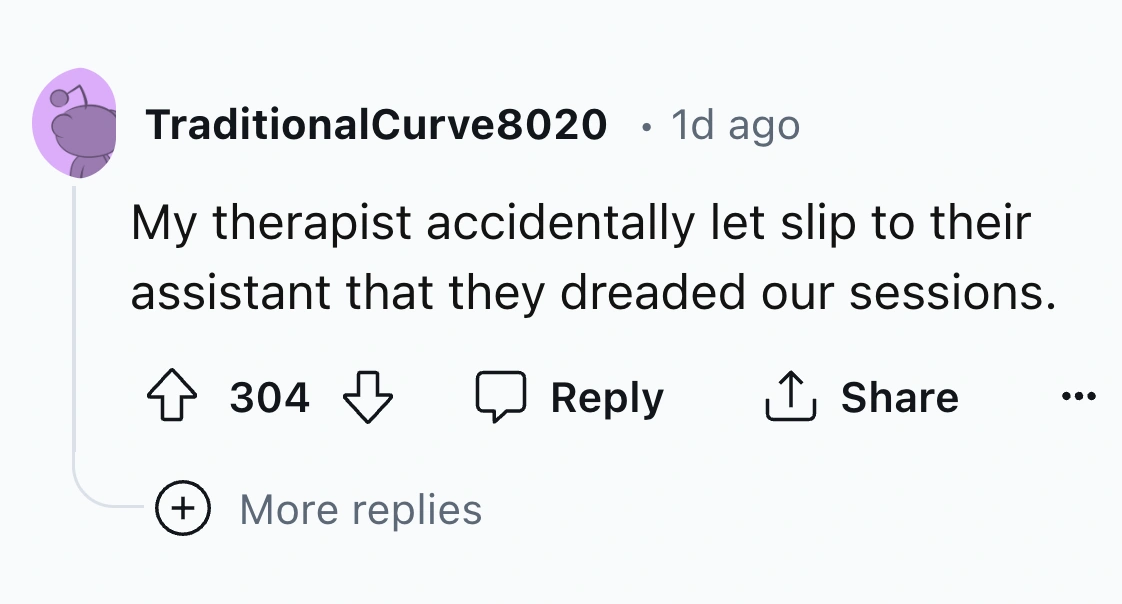Click the "1d ago" timestamp

(736, 125)
